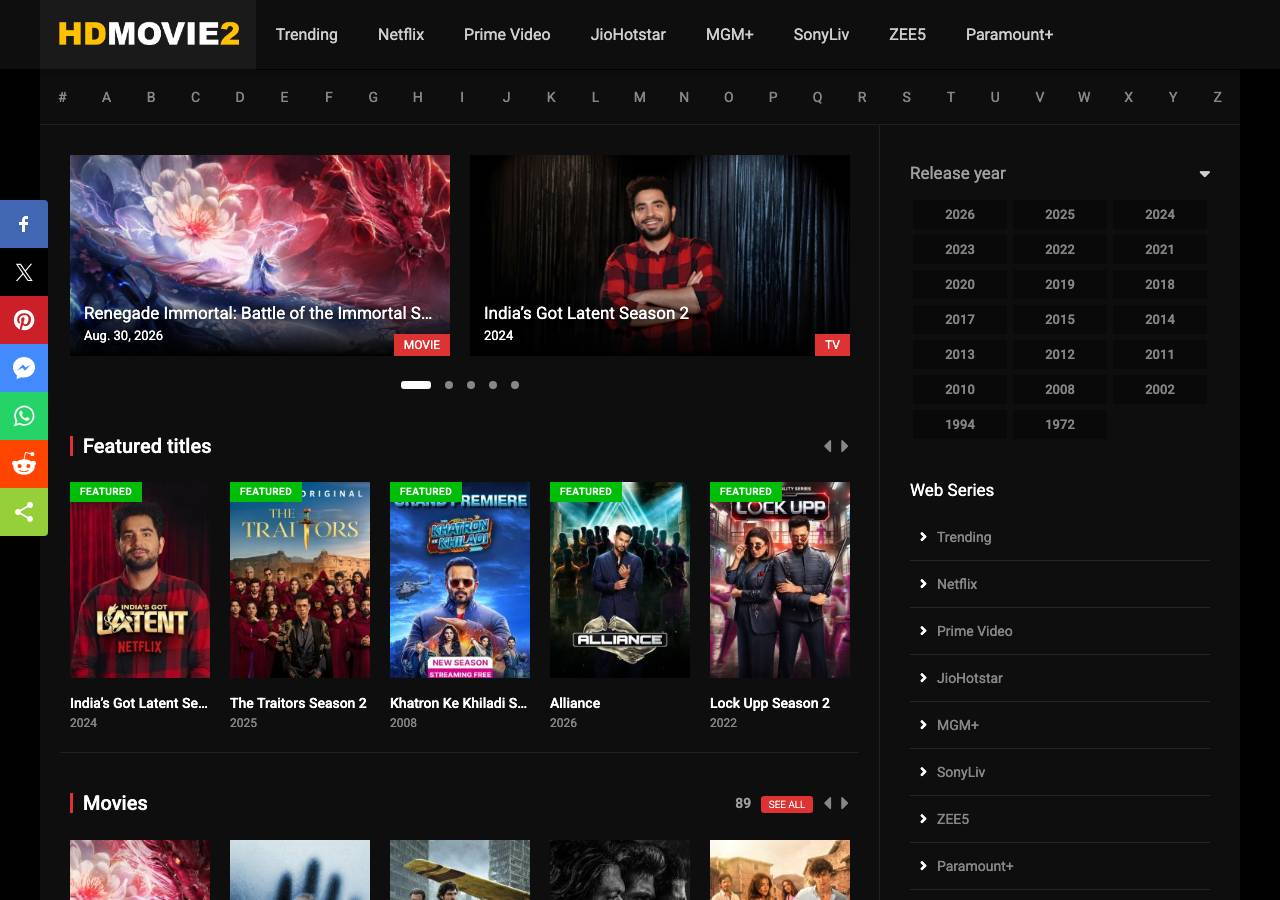Select fifth carousel slide dot
The width and height of the screenshot is (1280, 900).
point(515,385)
